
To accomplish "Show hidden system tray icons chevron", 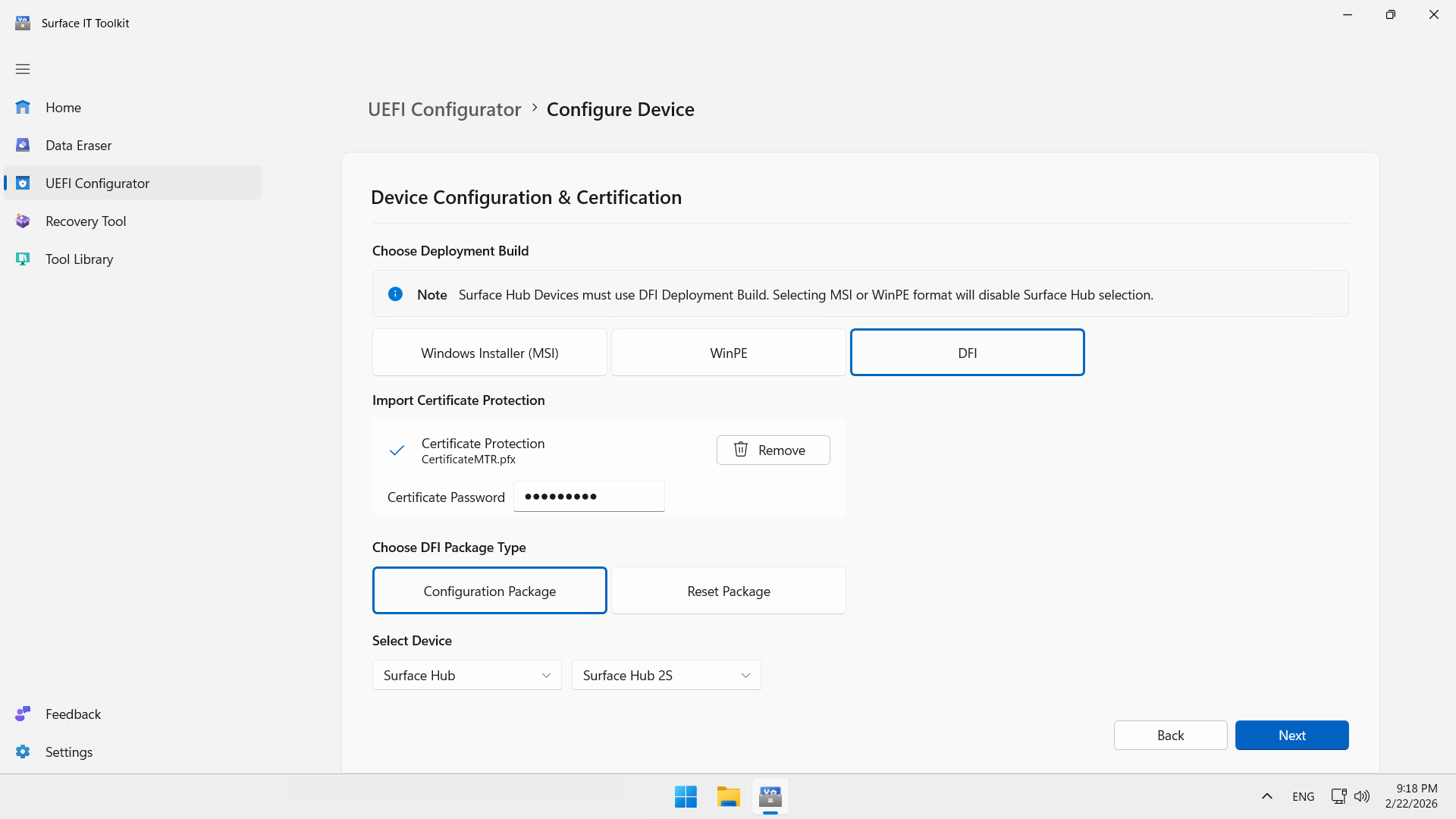I will [x=1266, y=796].
